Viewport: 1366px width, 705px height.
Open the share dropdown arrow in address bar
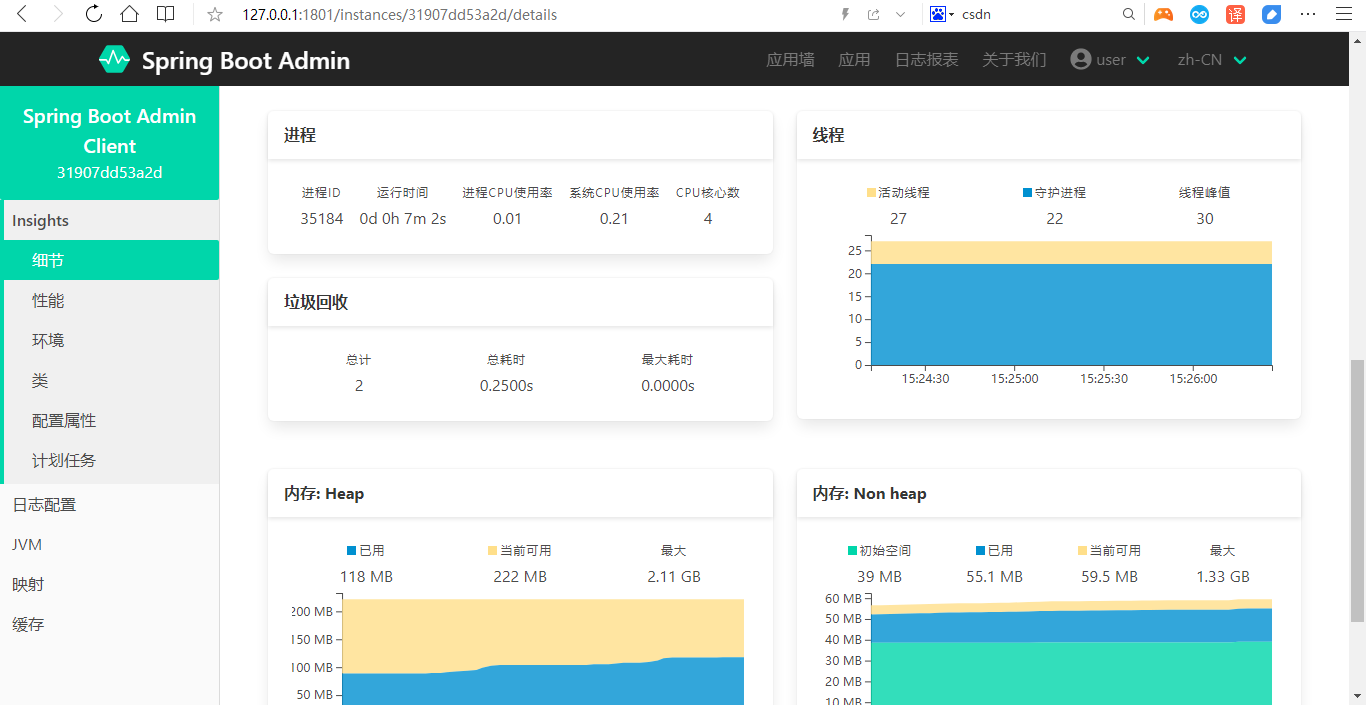tap(900, 14)
